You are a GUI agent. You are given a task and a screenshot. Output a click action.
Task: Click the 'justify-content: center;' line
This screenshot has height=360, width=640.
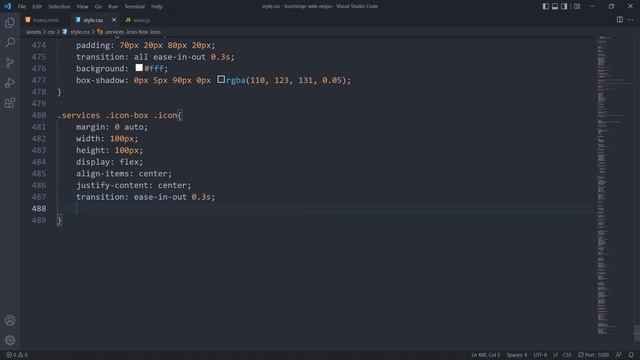tap(133, 185)
